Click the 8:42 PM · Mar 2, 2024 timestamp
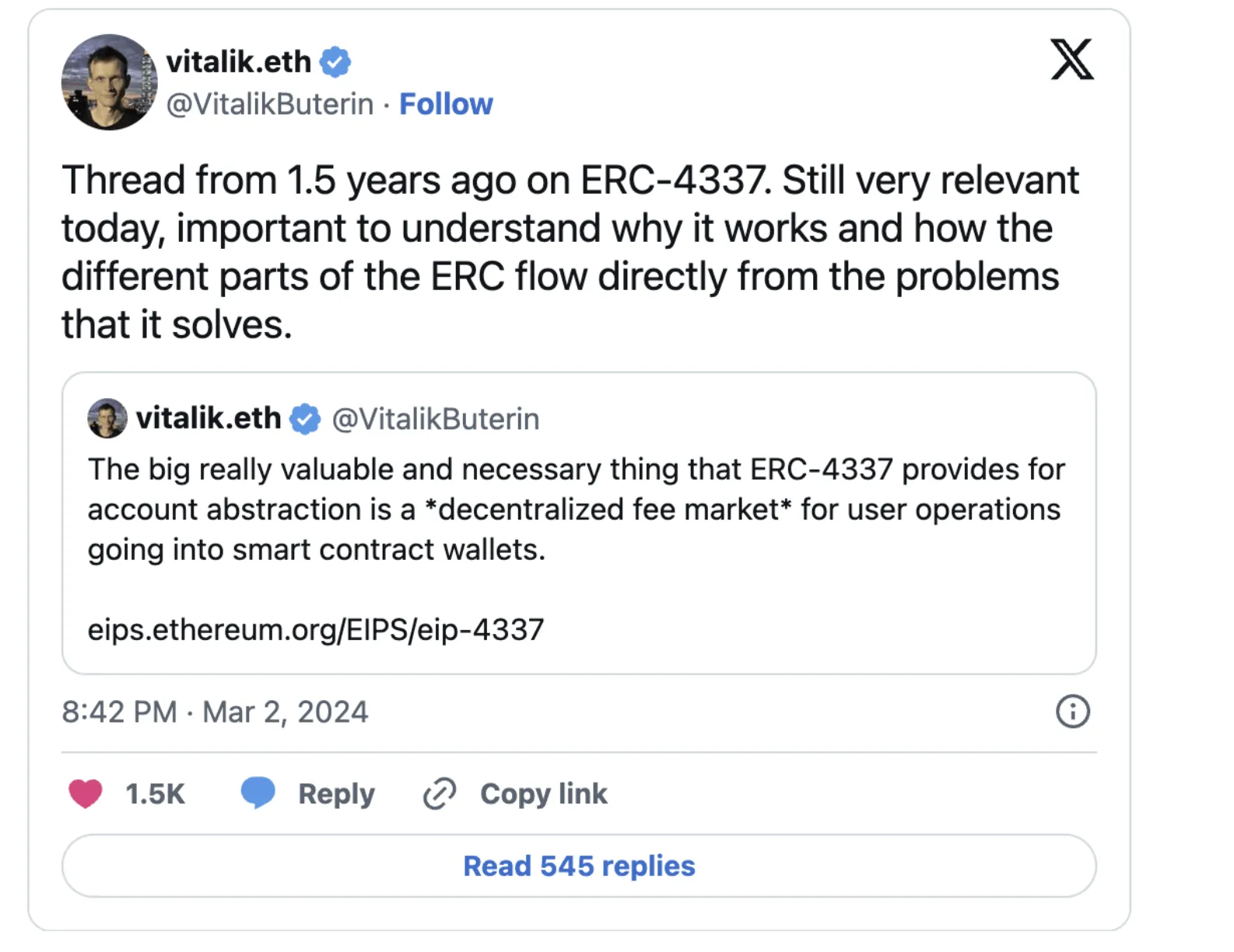 click(215, 712)
